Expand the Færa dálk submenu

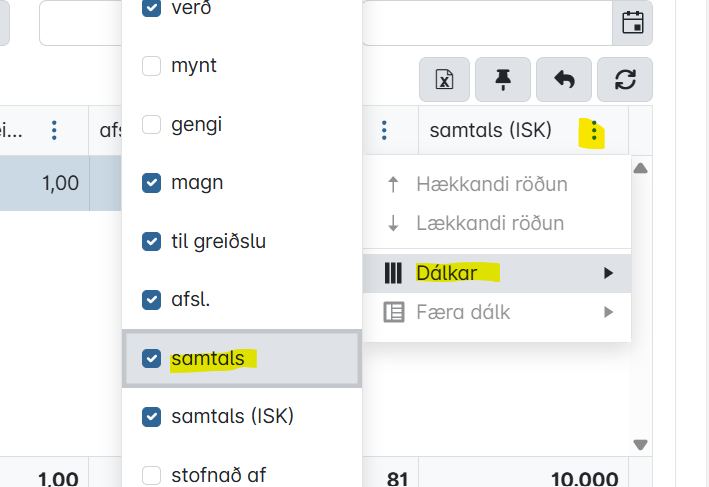(x=497, y=312)
